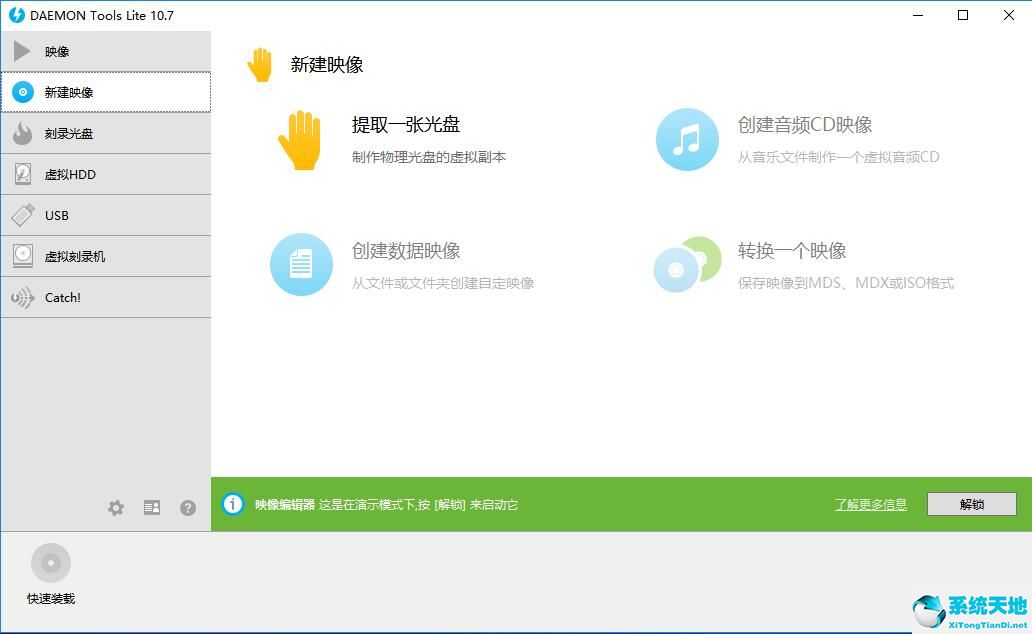Click the 快速装载 label text
This screenshot has width=1032, height=634.
tap(51, 598)
